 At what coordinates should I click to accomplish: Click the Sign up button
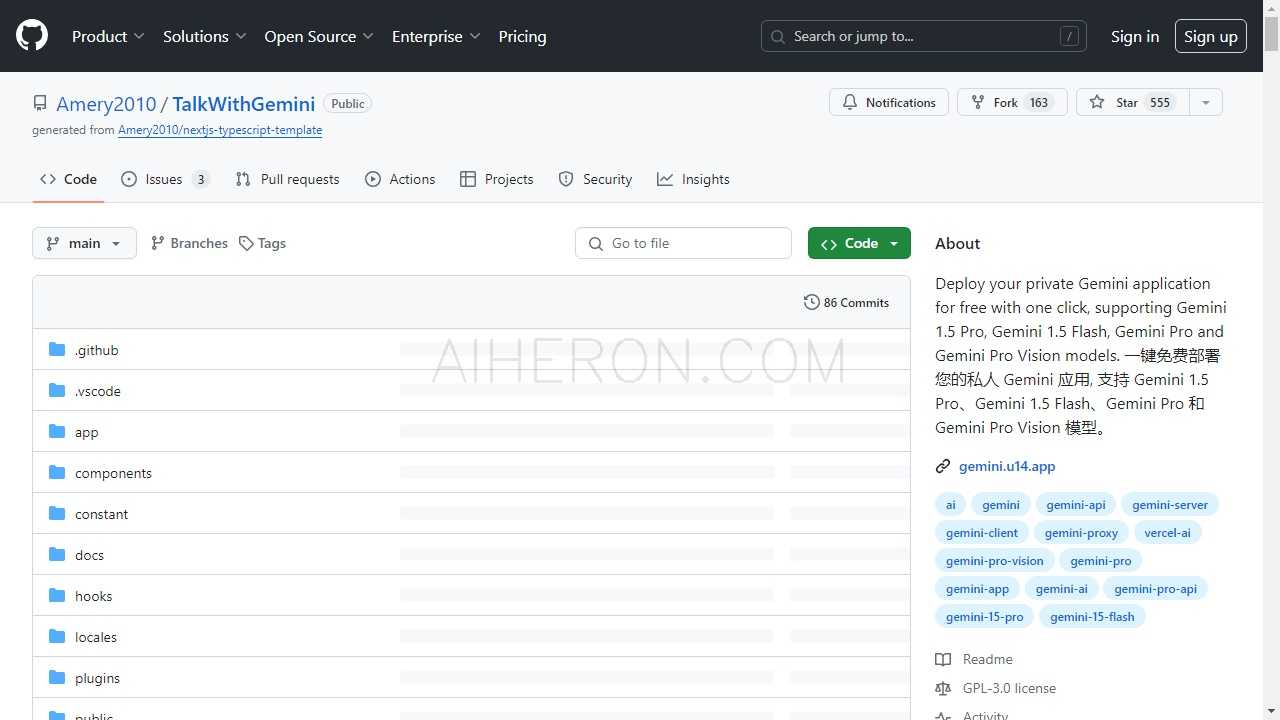click(x=1210, y=36)
